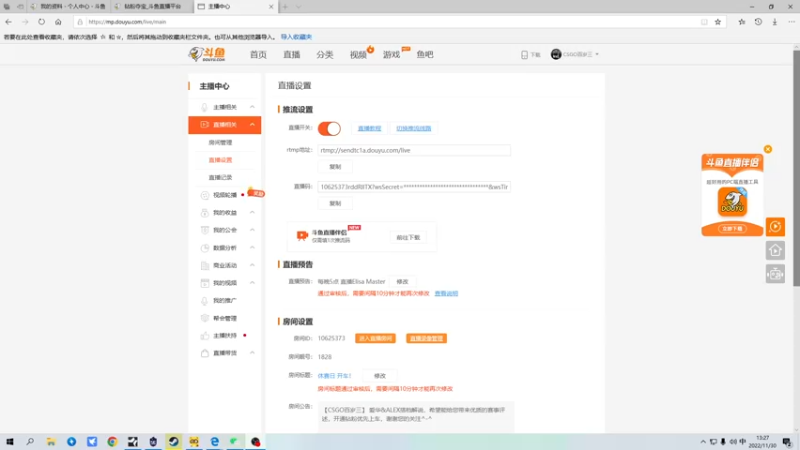Viewport: 800px width, 450px height.
Task: Click 修改 next to the room title
Action: [380, 376]
